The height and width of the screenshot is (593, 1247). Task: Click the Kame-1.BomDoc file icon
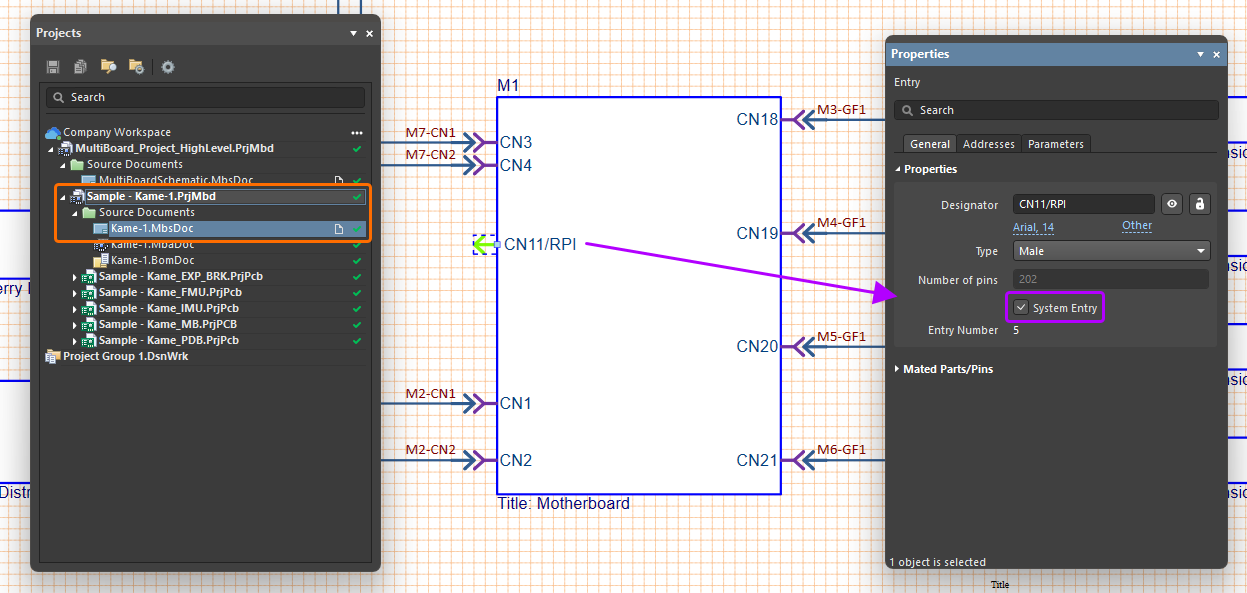tap(101, 260)
